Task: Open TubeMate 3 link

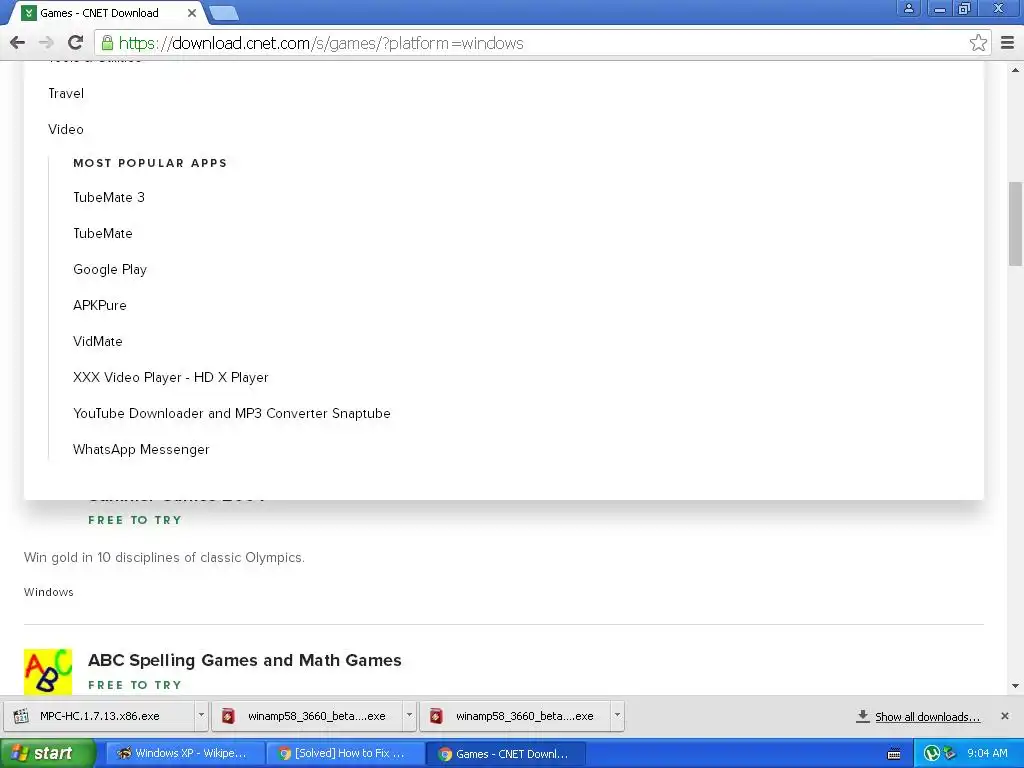Action: tap(109, 197)
